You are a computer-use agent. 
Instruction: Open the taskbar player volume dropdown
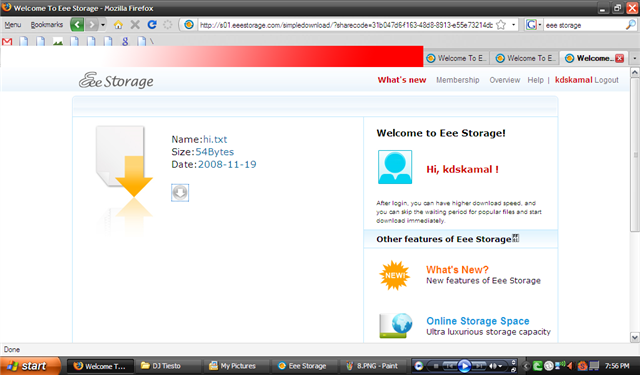[500, 366]
